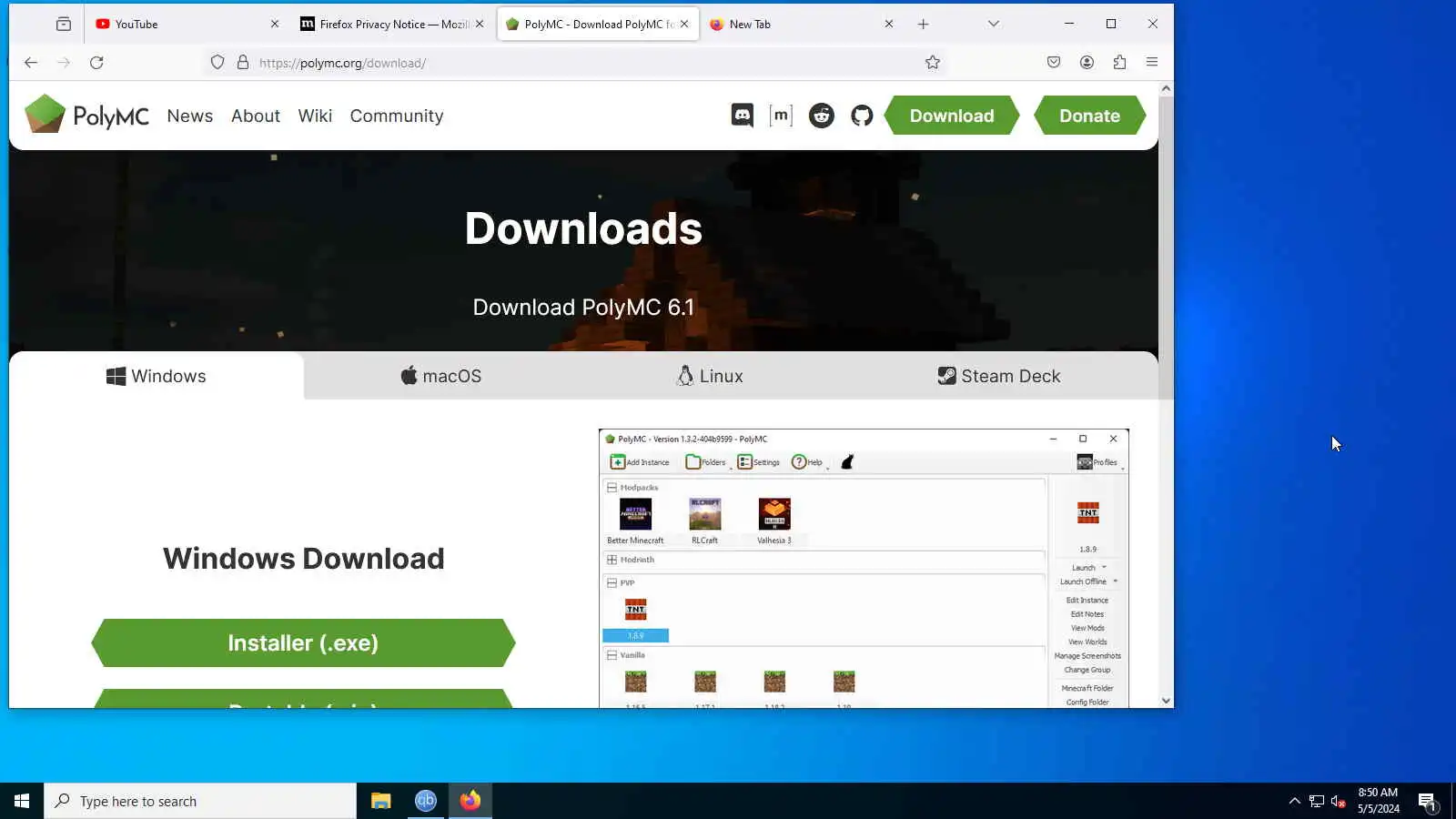Switch to the YouTube tab

click(187, 25)
